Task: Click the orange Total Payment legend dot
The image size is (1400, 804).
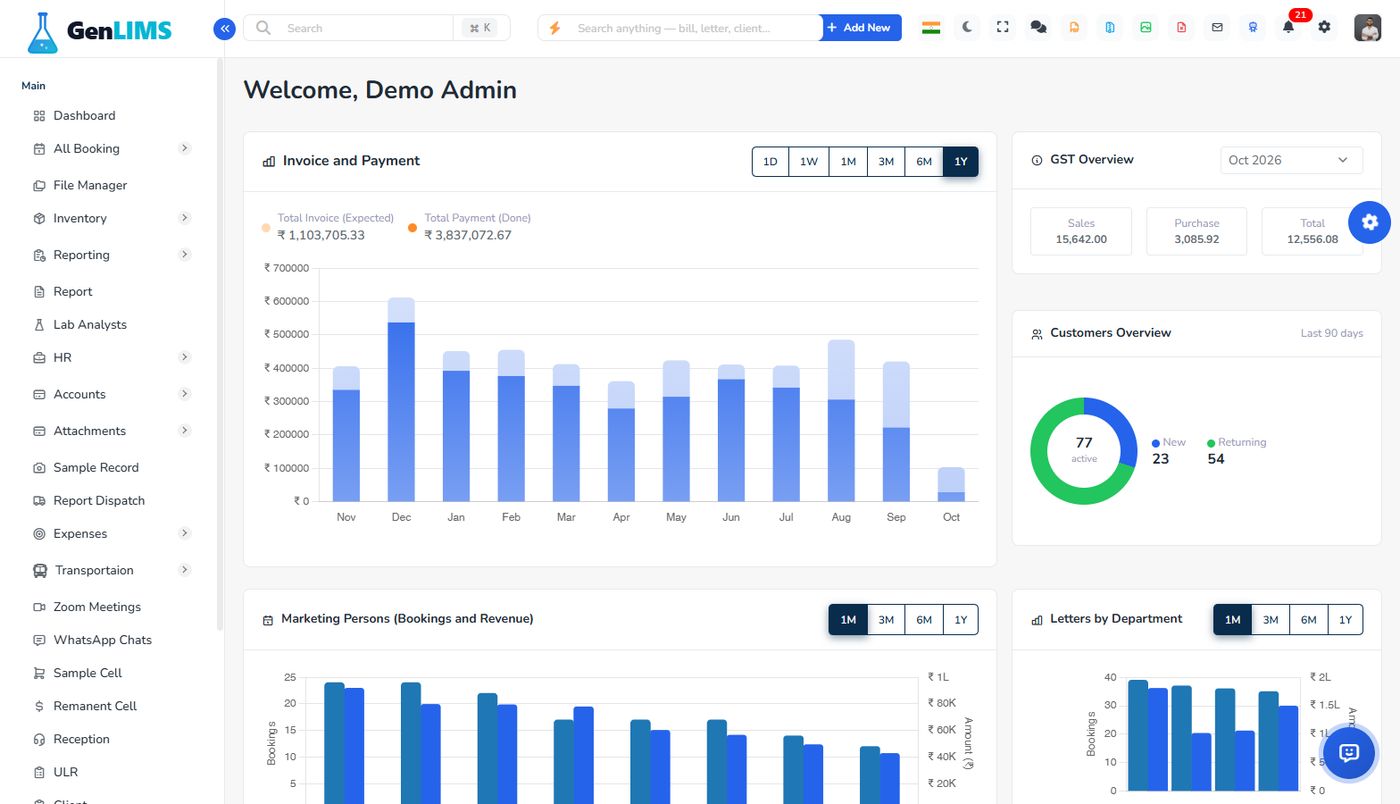Action: coord(412,228)
